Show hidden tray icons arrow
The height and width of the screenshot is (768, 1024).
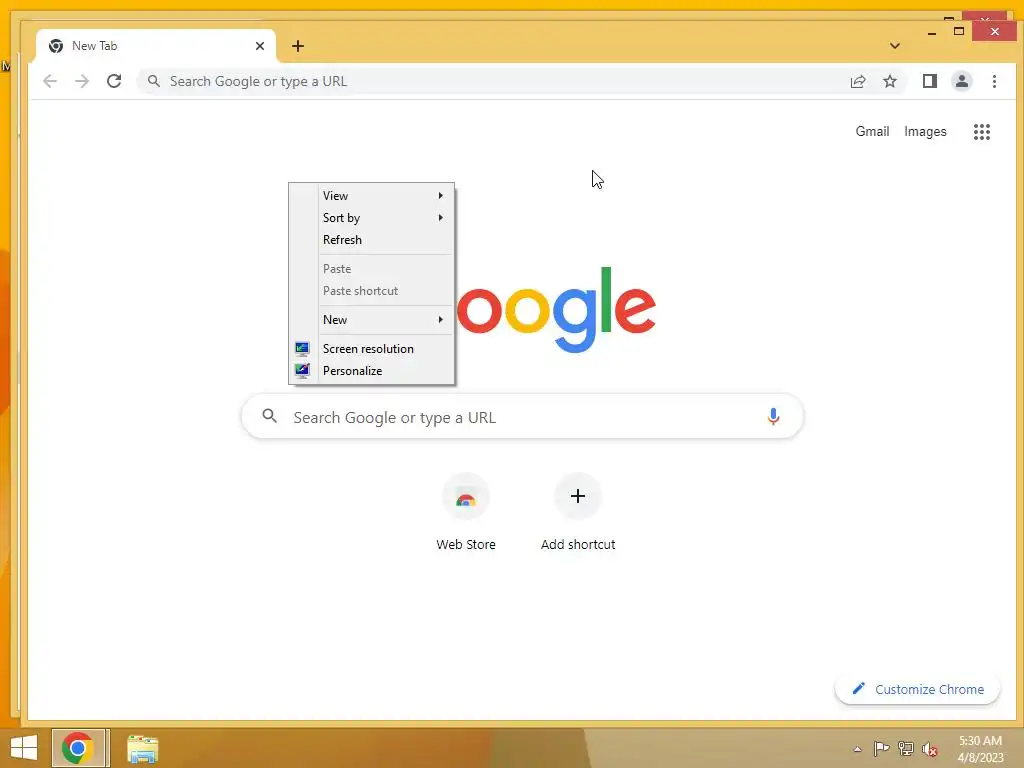(857, 749)
